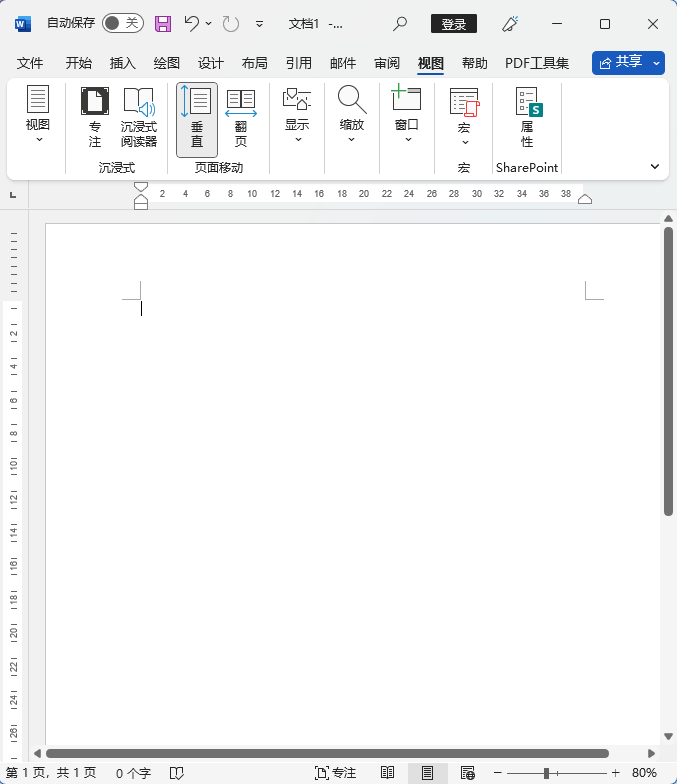Select 垂直 vertical page movement

pos(197,120)
